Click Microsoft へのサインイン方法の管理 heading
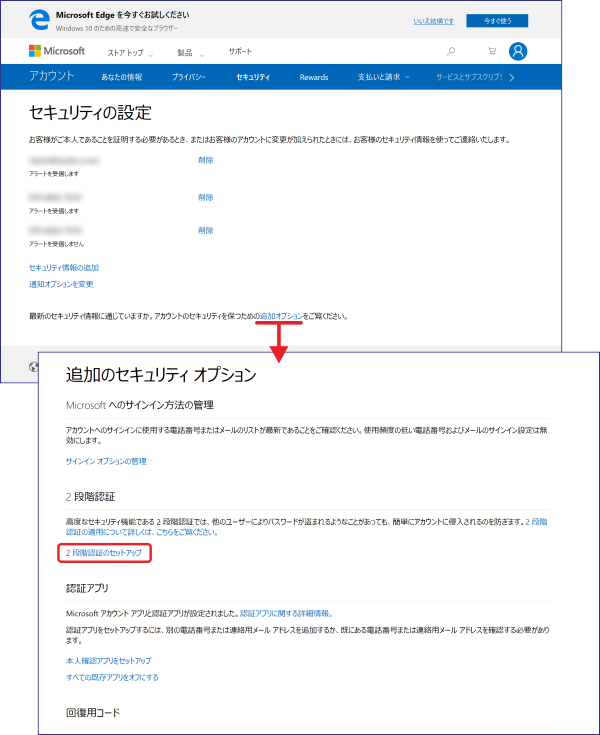600x735 pixels. 140,405
